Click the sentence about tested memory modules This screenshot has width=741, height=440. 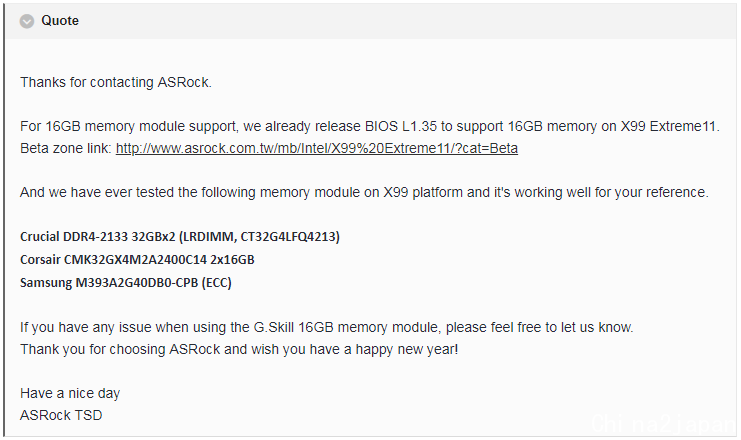(364, 193)
